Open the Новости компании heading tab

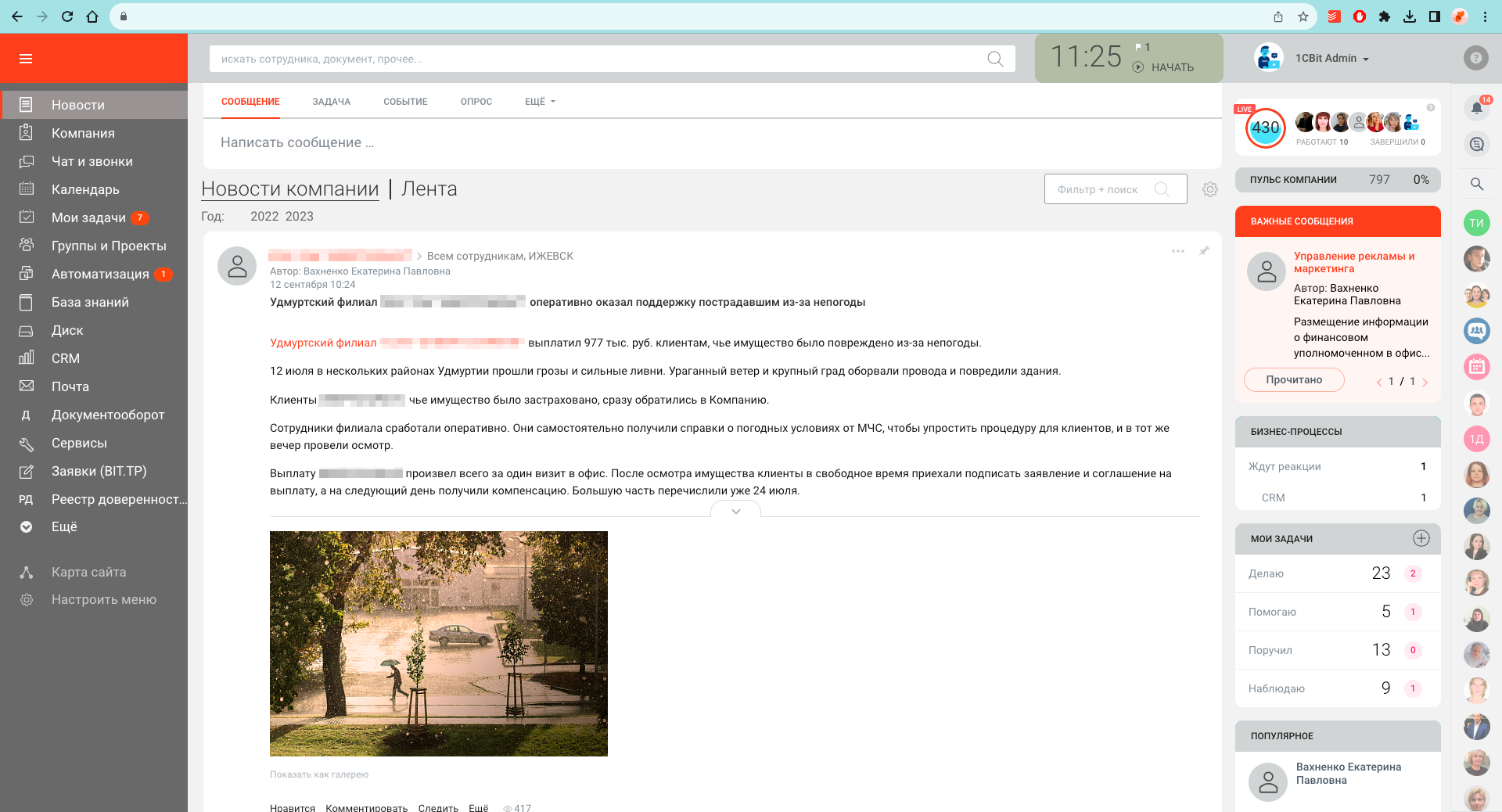(290, 189)
